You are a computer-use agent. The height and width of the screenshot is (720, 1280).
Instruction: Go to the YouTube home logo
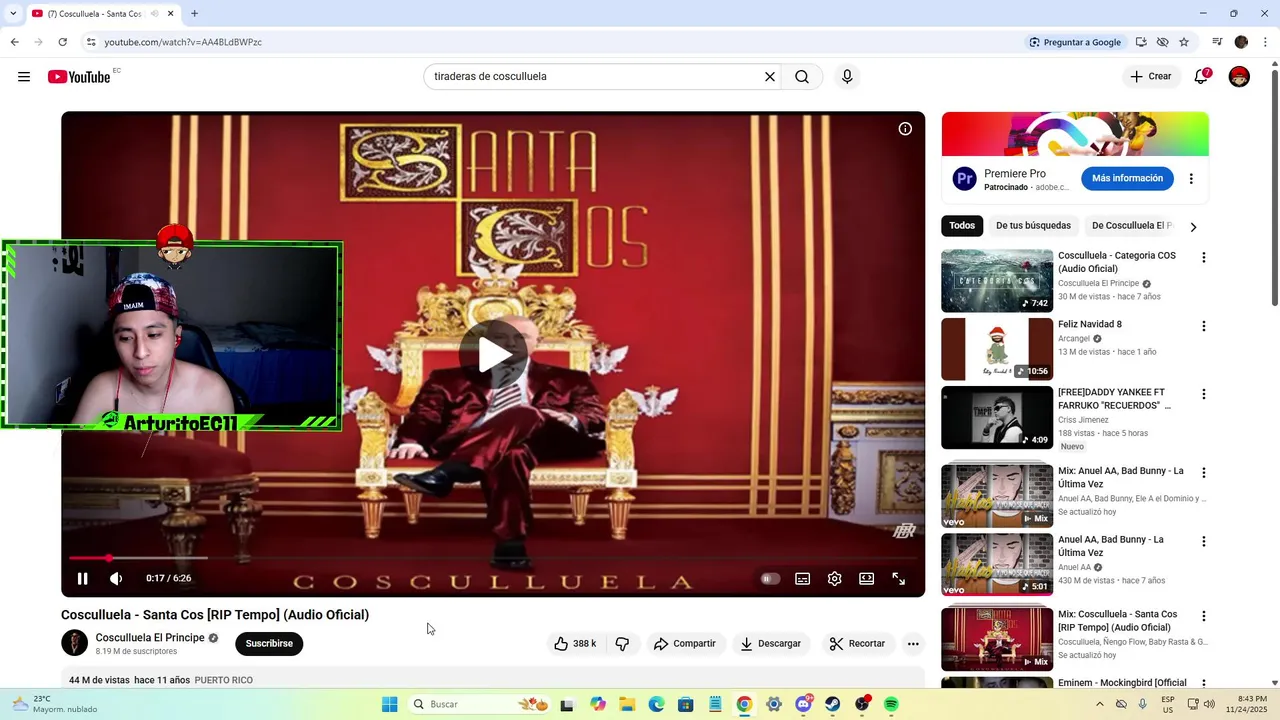point(79,77)
